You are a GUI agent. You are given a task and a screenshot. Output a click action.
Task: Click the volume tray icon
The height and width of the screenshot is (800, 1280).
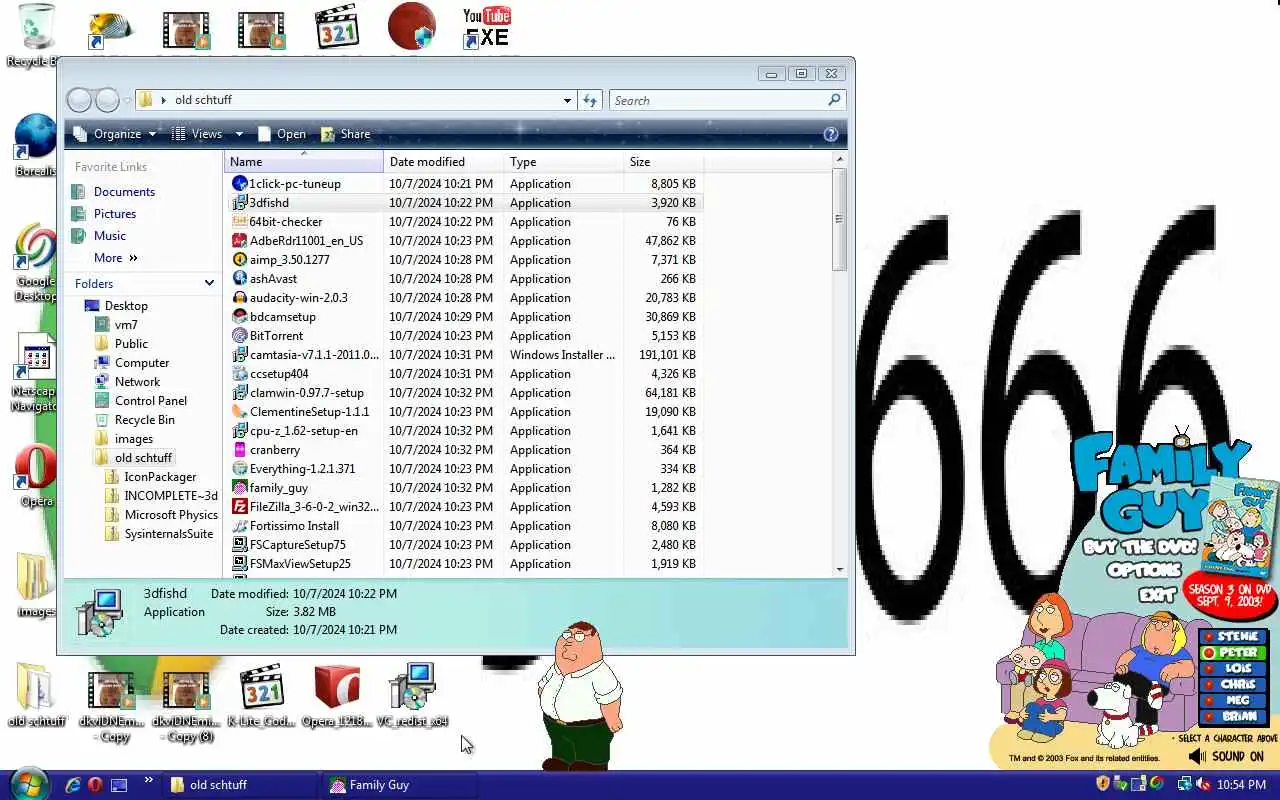coord(1204,785)
